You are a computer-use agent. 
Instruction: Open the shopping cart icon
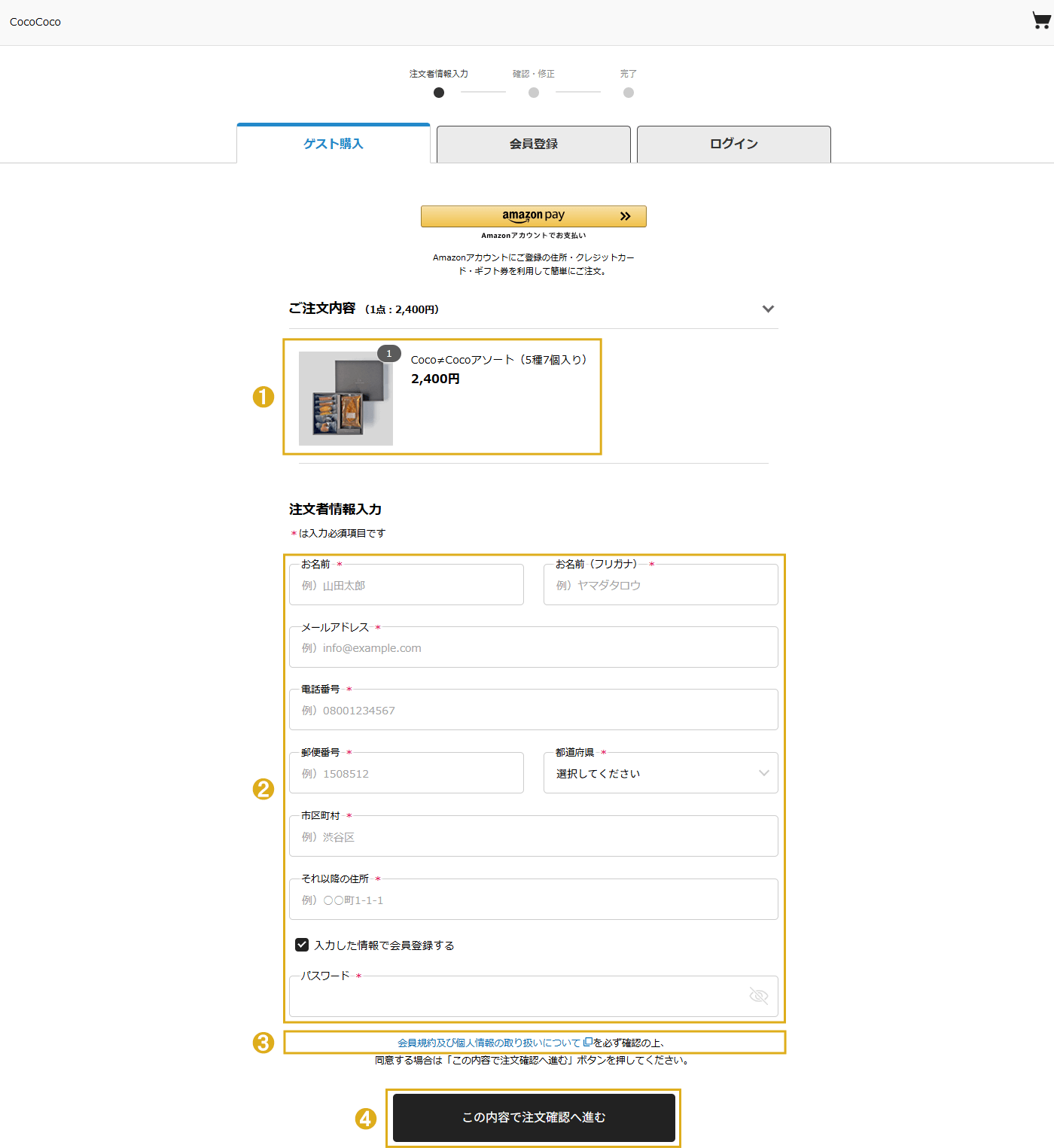tap(1040, 20)
